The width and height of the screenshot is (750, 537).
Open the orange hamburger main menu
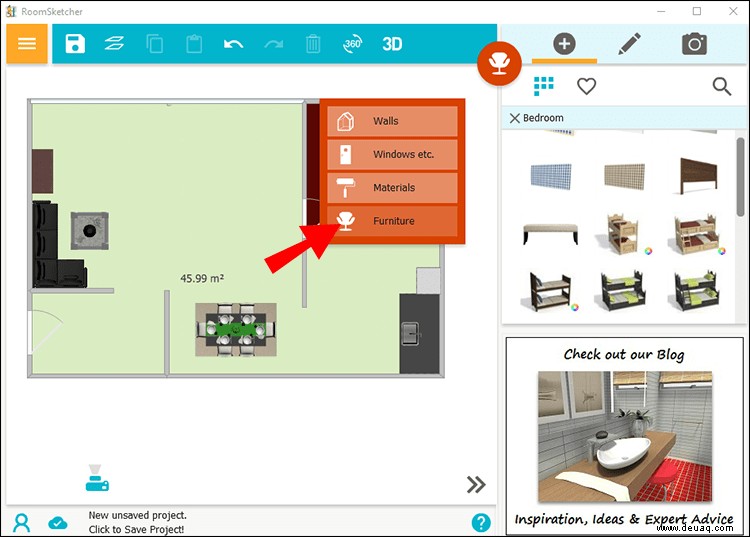point(27,44)
